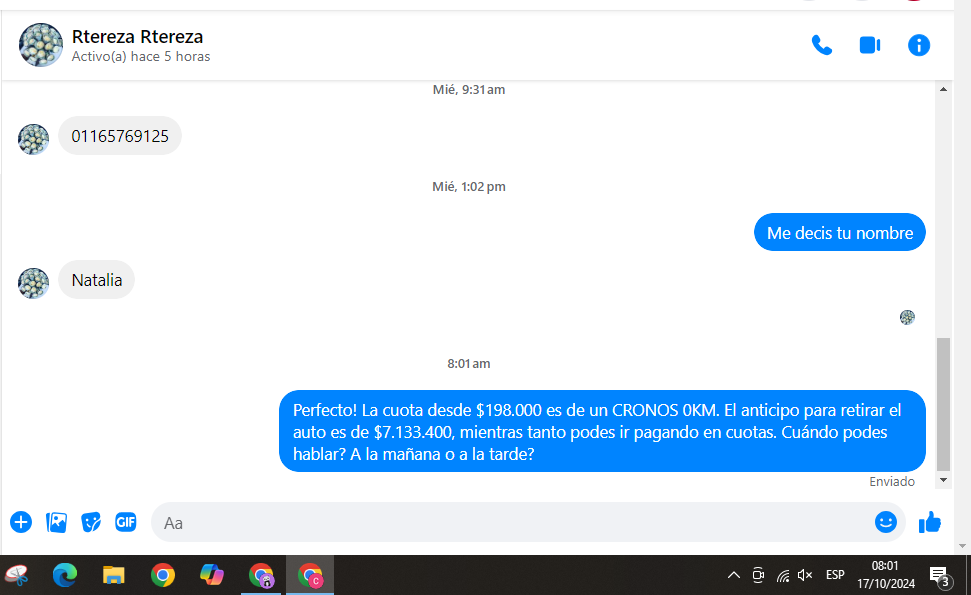Open File Explorer from taskbar

114,575
